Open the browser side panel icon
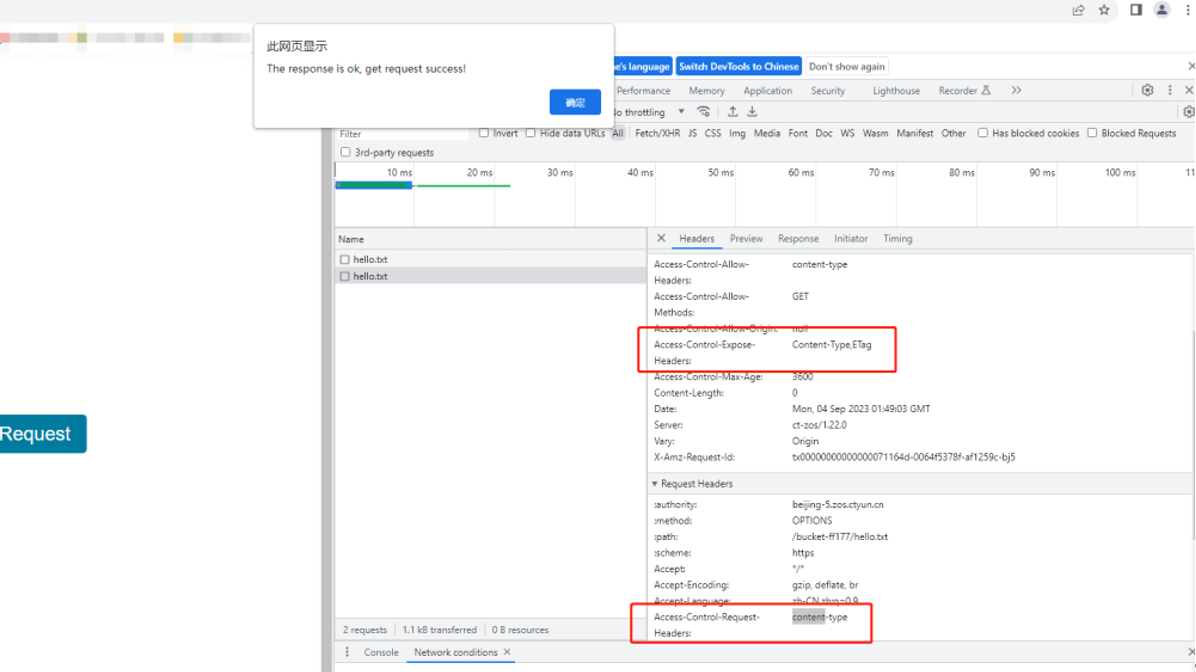Image resolution: width=1196 pixels, height=672 pixels. click(x=1136, y=10)
